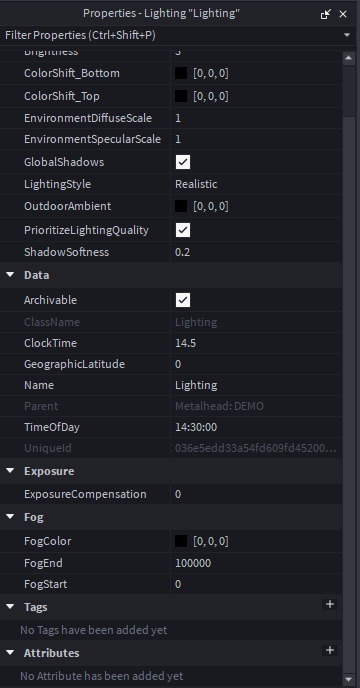Open the Filter Properties dropdown arrow
360x688 pixels.
pos(347,35)
